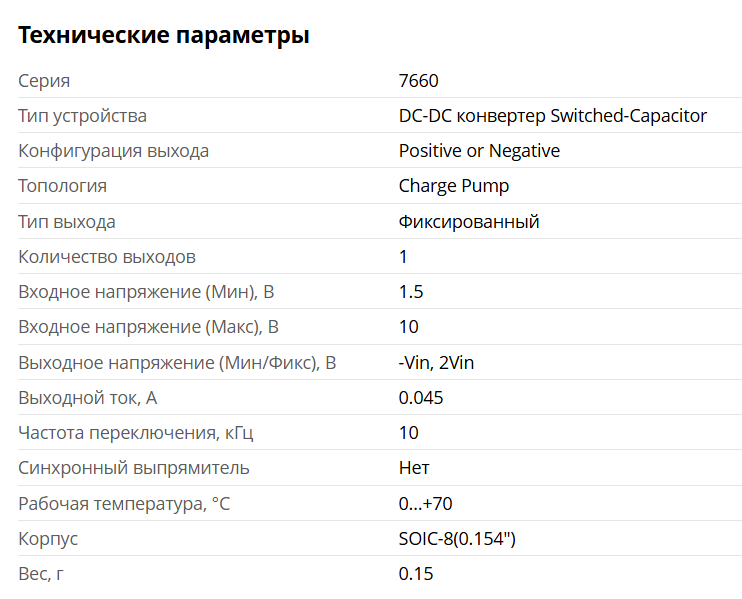
Task: Select the series value 7660
Action: [418, 81]
